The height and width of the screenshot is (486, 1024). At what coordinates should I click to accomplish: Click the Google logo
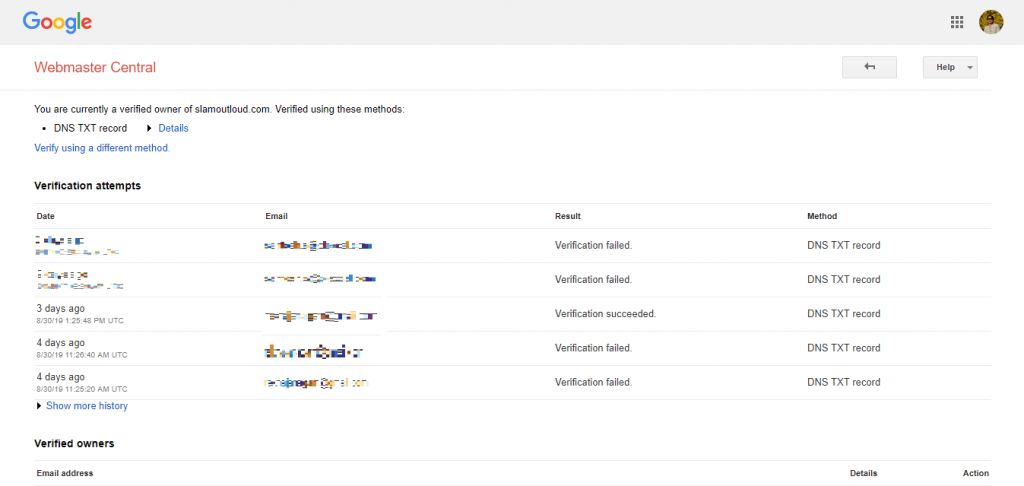click(57, 22)
